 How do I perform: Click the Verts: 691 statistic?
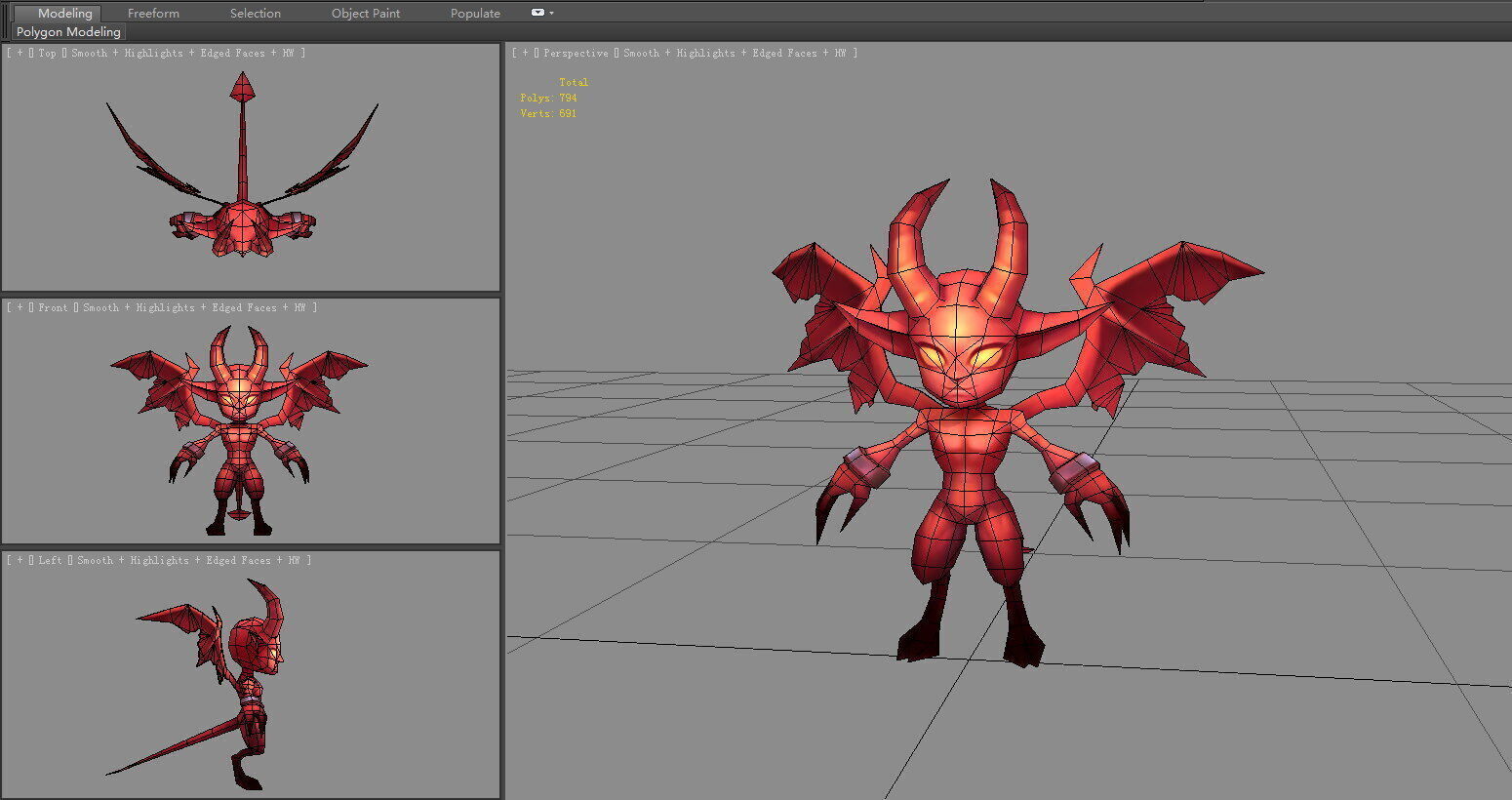click(548, 114)
